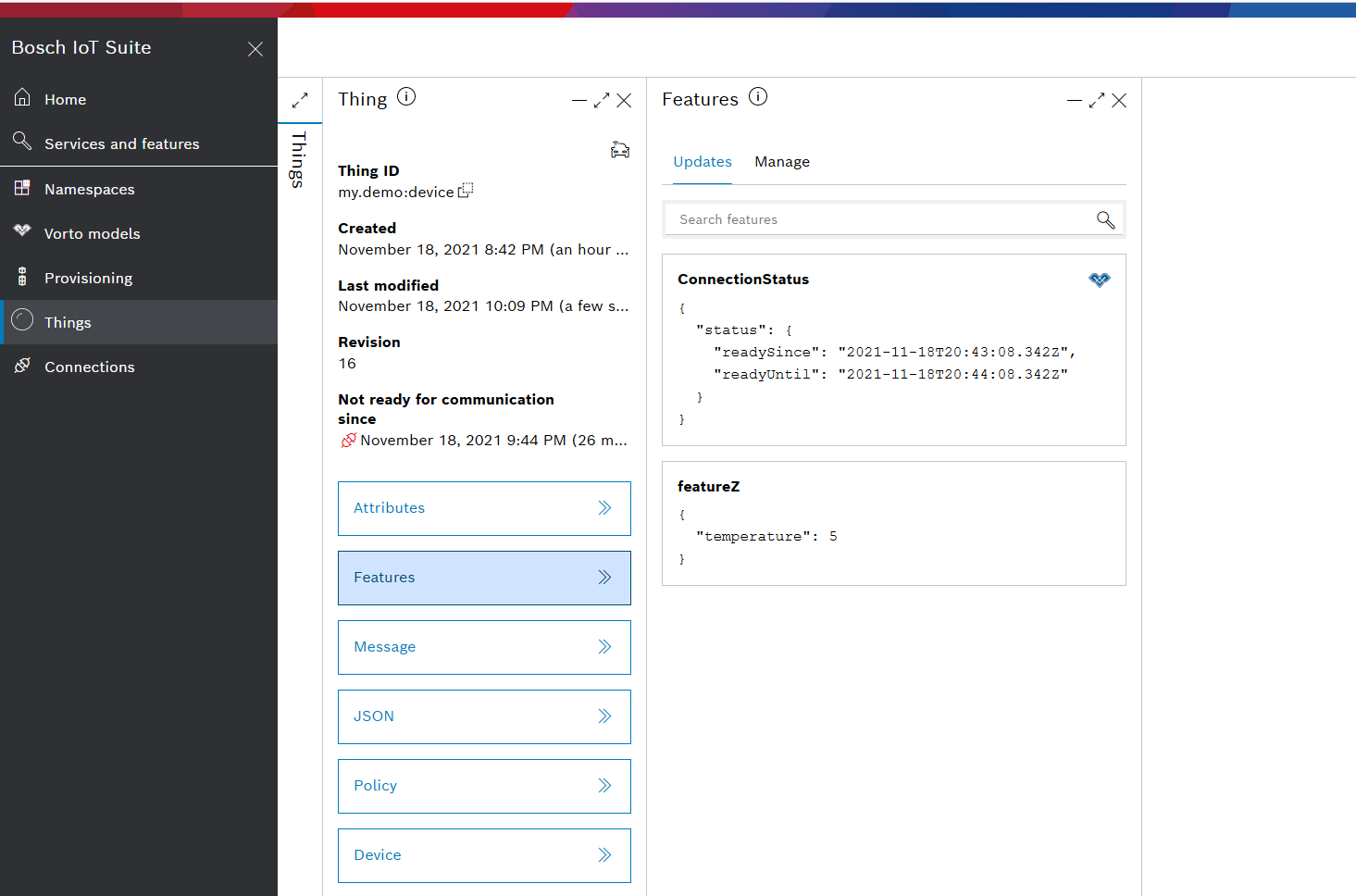
Task: Go to Home menu item
Action: [139, 99]
